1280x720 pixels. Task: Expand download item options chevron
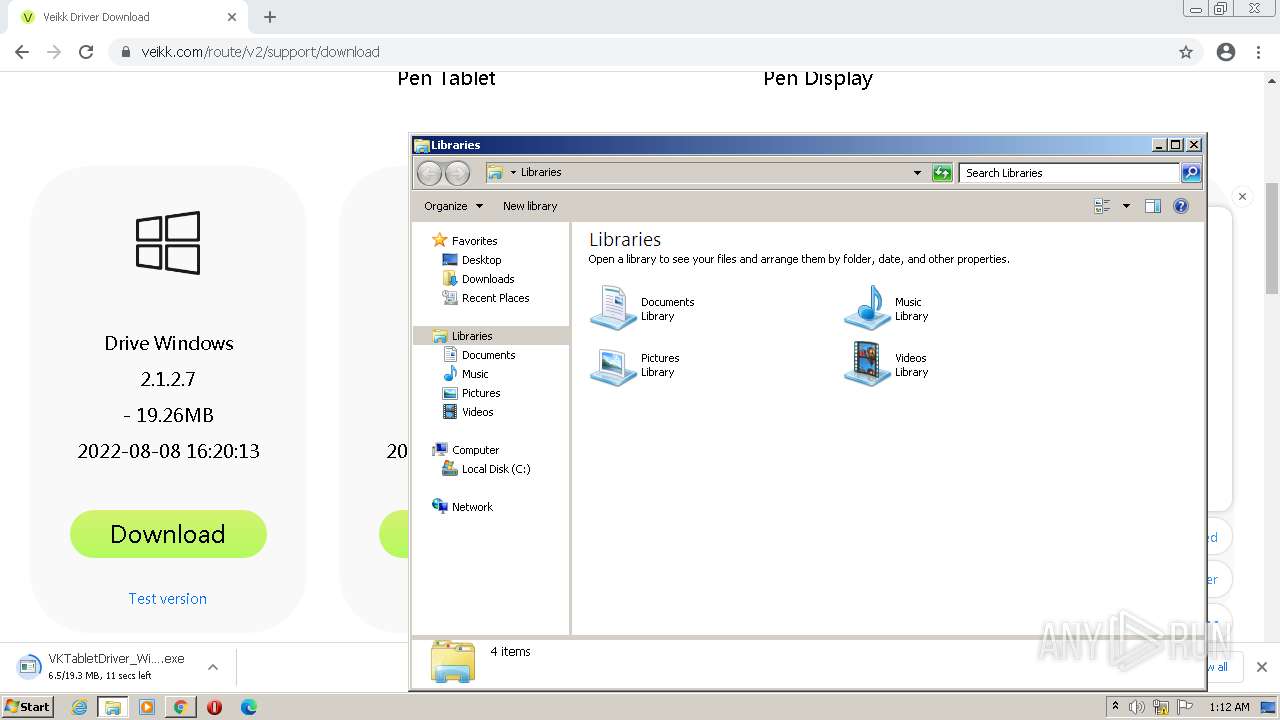(x=213, y=667)
